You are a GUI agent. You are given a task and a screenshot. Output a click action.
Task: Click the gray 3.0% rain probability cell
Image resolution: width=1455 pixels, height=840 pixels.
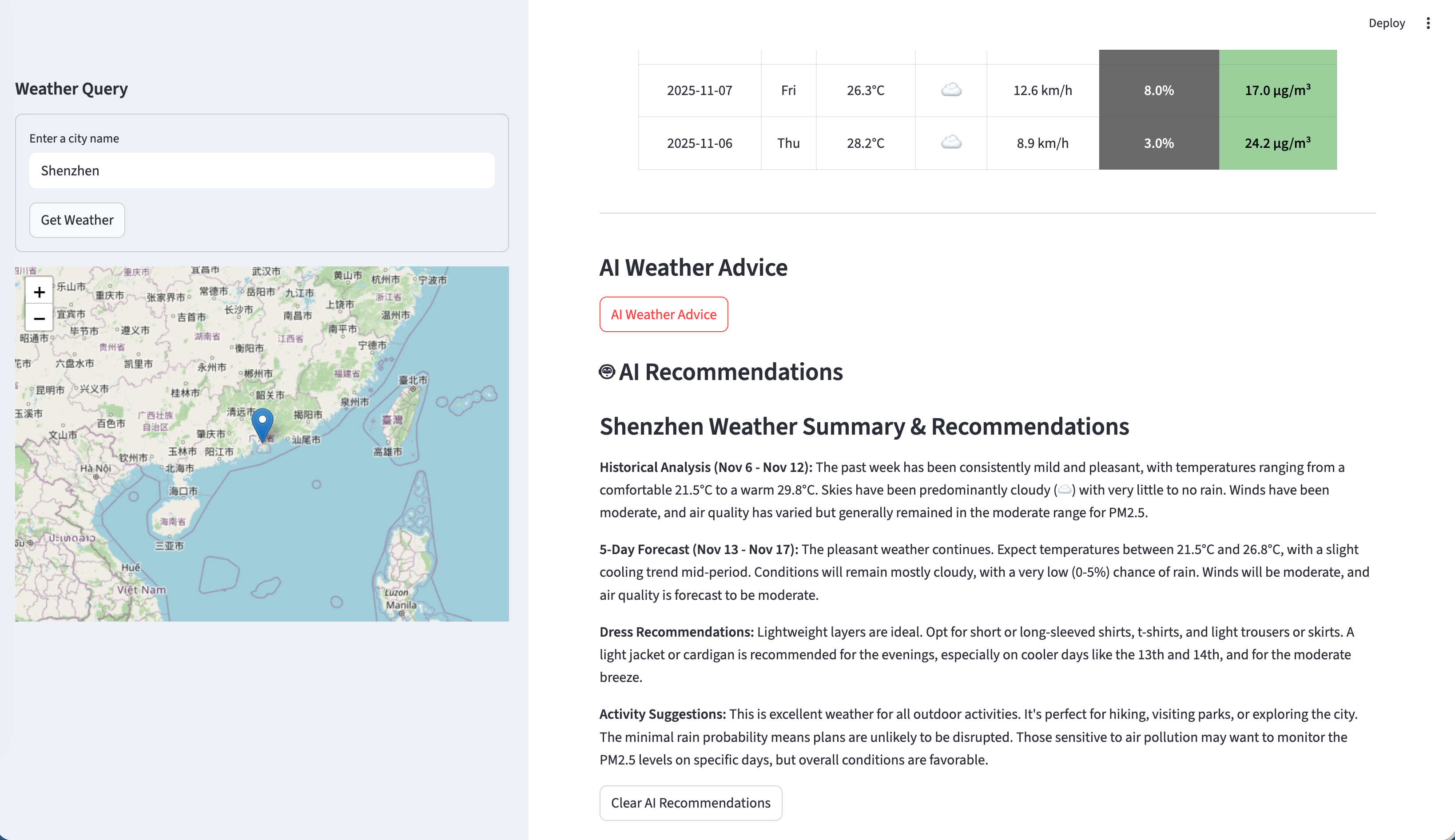(x=1158, y=143)
